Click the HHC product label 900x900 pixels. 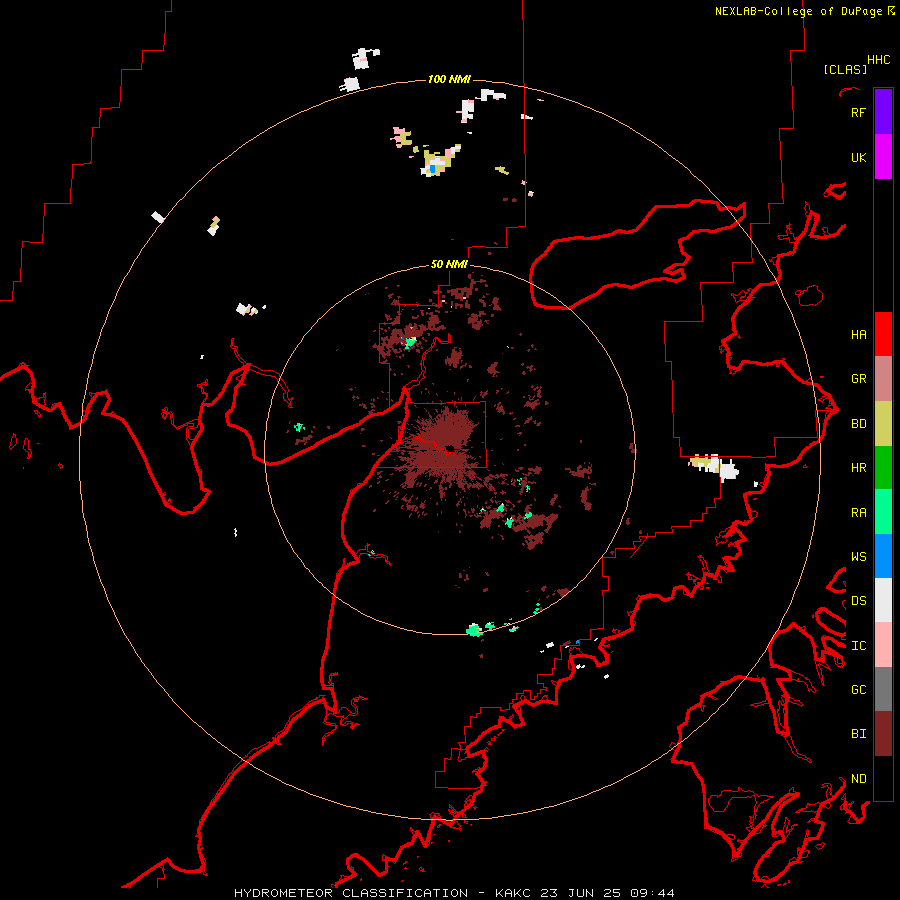point(879,60)
